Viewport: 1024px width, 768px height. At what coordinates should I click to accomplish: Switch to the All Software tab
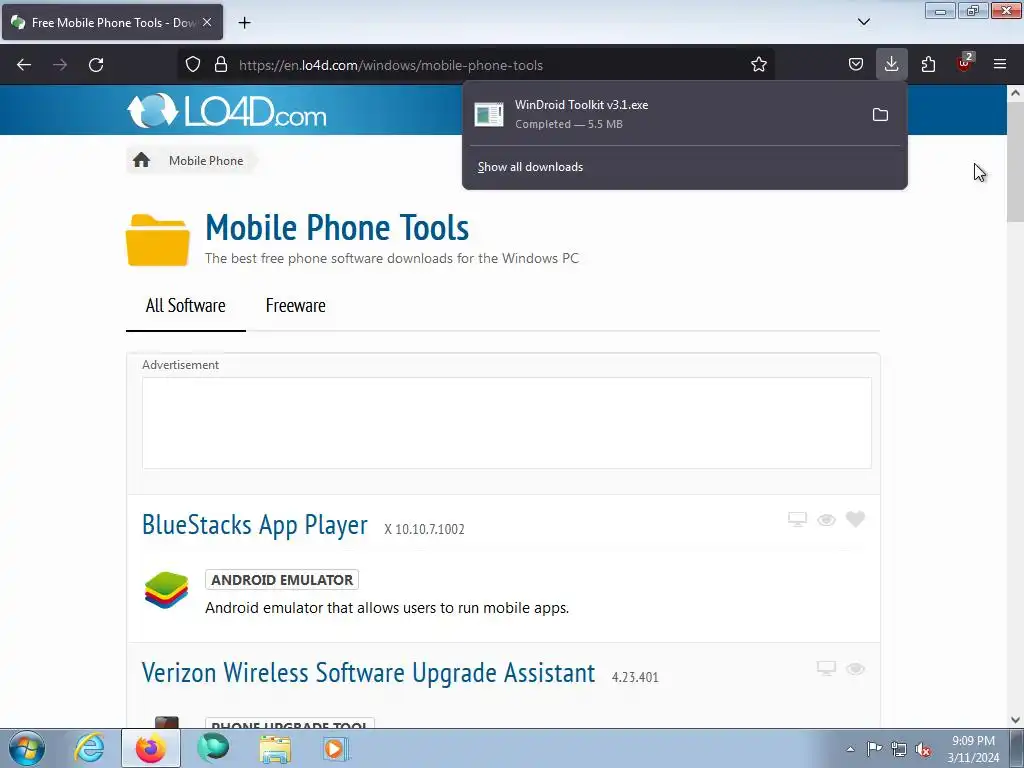185,306
